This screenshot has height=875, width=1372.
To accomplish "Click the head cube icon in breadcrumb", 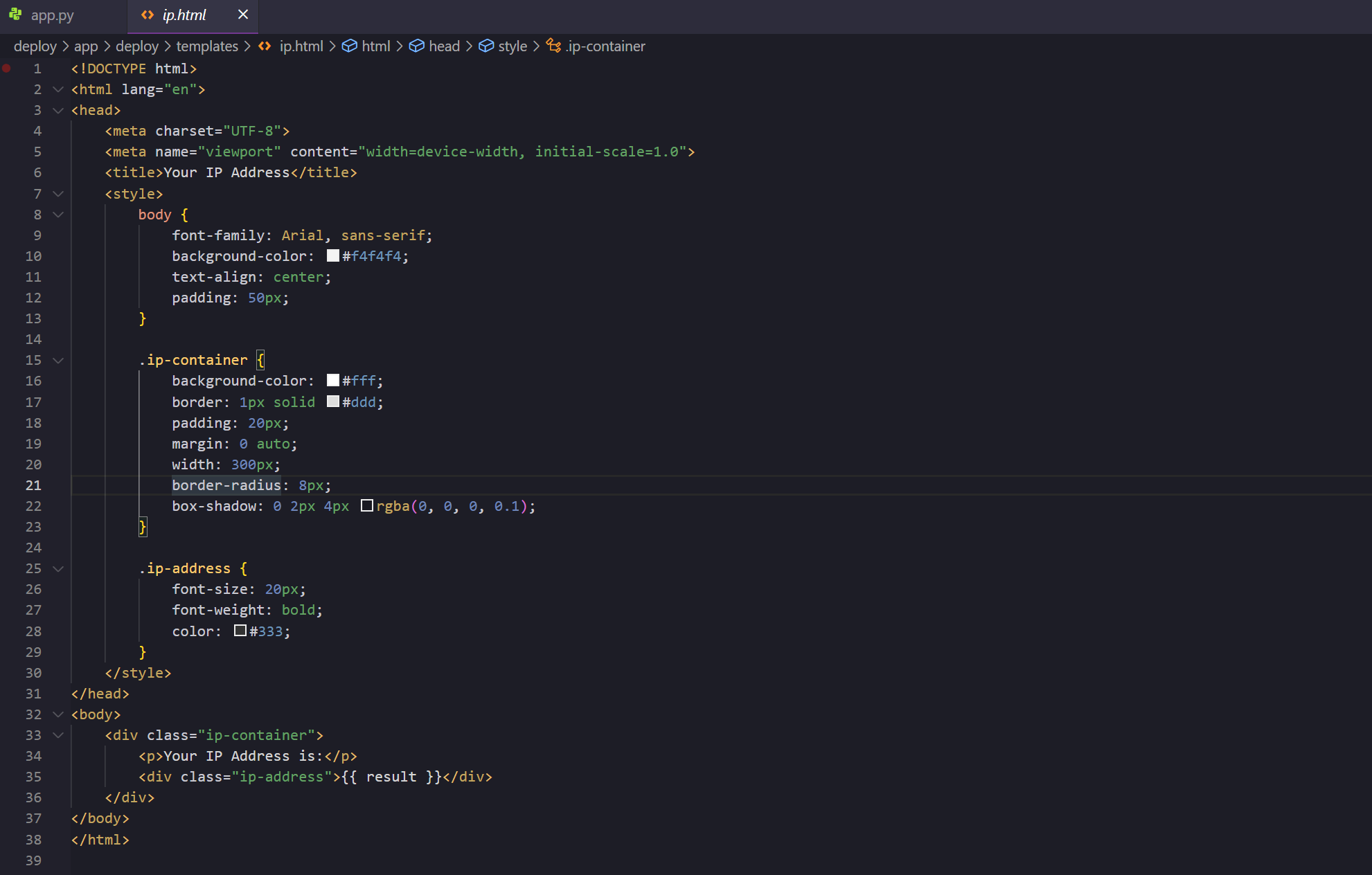I will (416, 46).
